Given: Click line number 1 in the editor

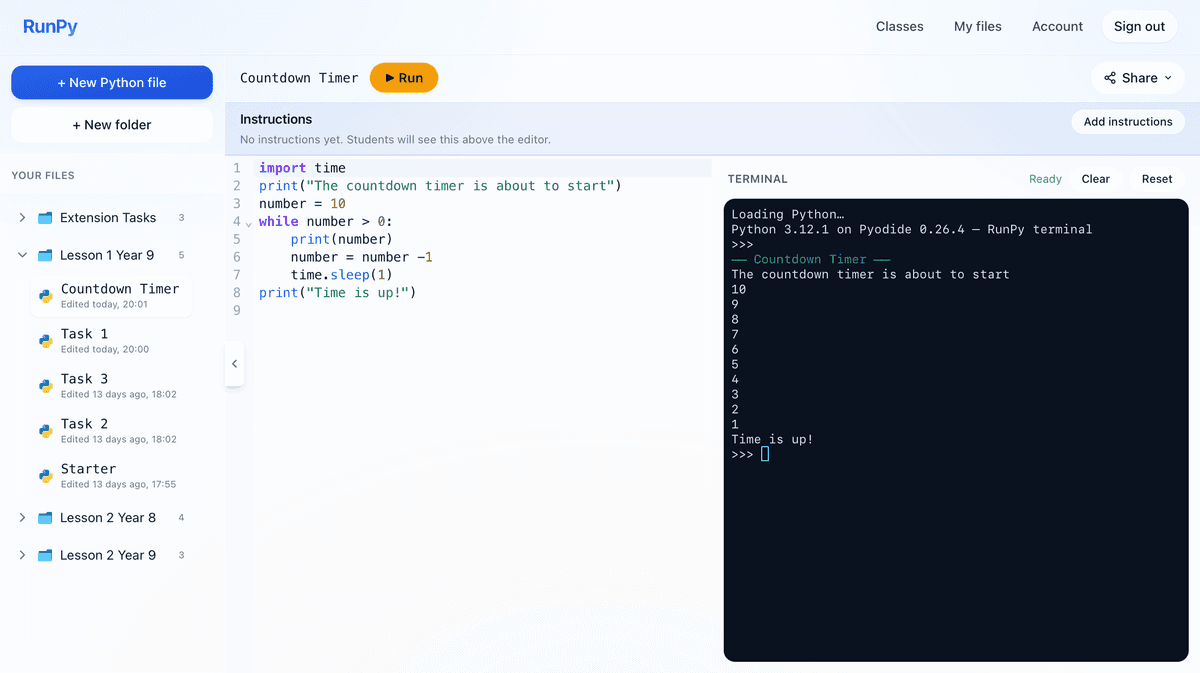Looking at the screenshot, I should tap(236, 168).
